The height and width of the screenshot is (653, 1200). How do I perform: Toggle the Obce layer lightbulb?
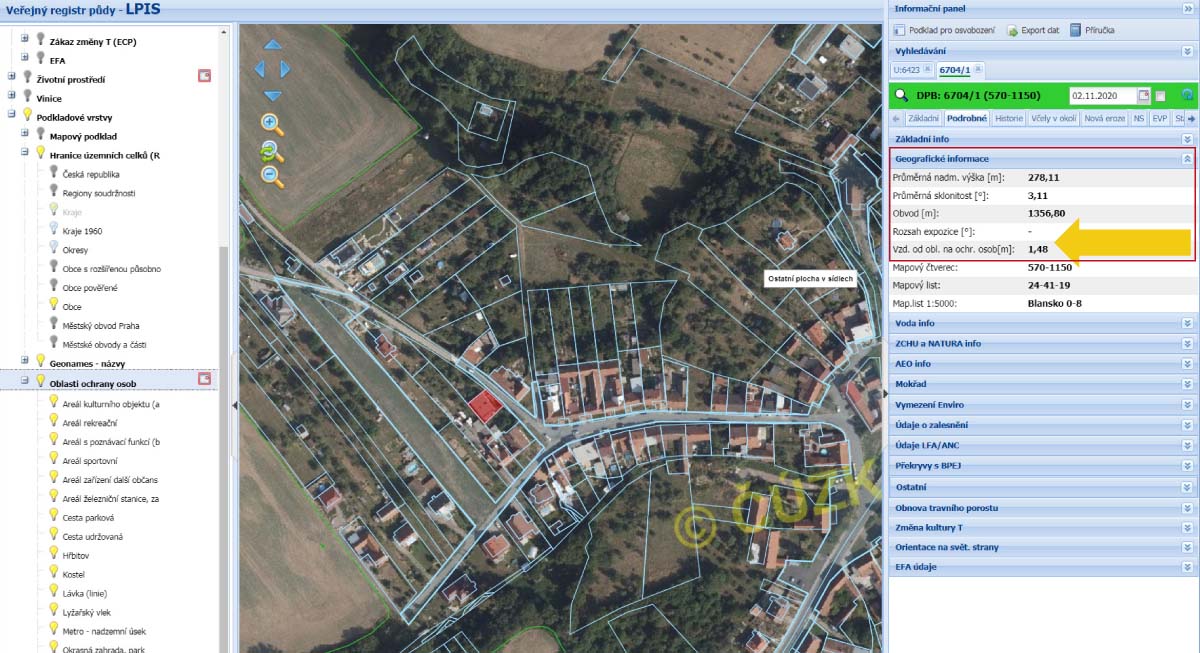[54, 306]
